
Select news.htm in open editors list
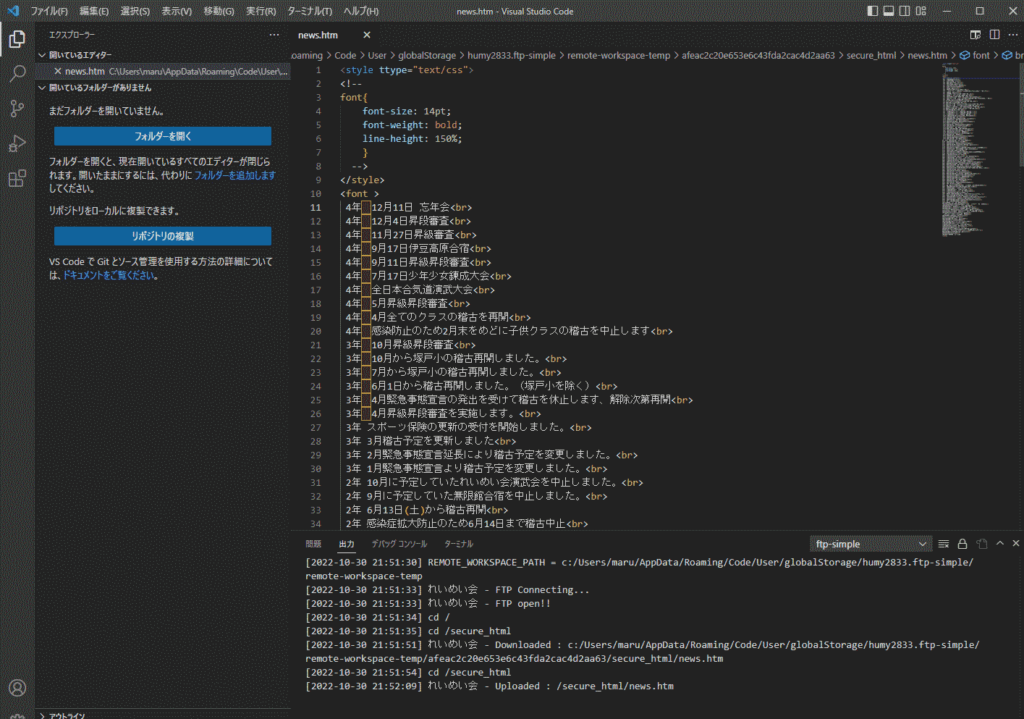(85, 72)
